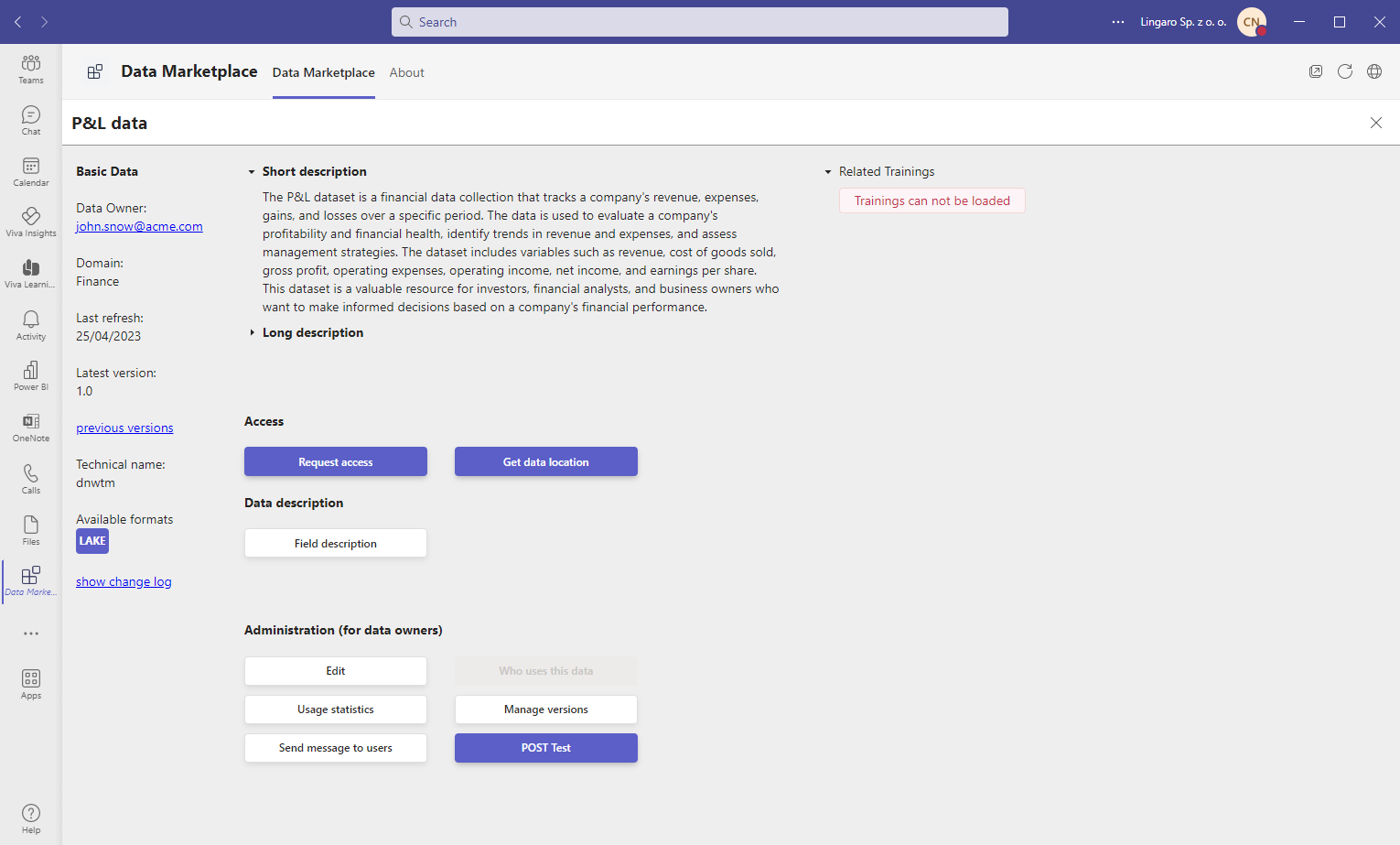Pop out the app in new window
This screenshot has height=845, width=1400.
point(1316,71)
